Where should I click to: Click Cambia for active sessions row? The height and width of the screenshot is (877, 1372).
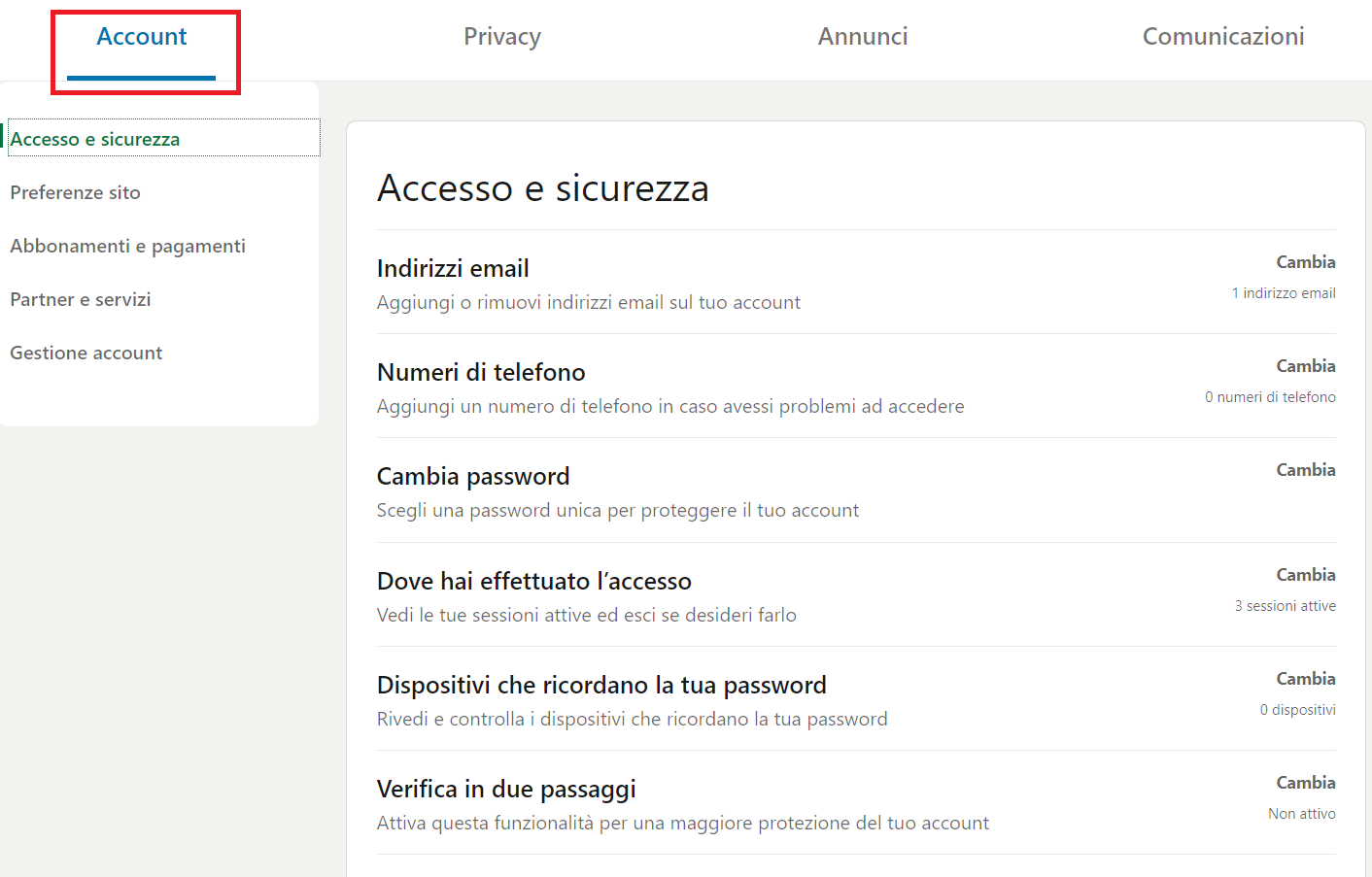pos(1305,575)
